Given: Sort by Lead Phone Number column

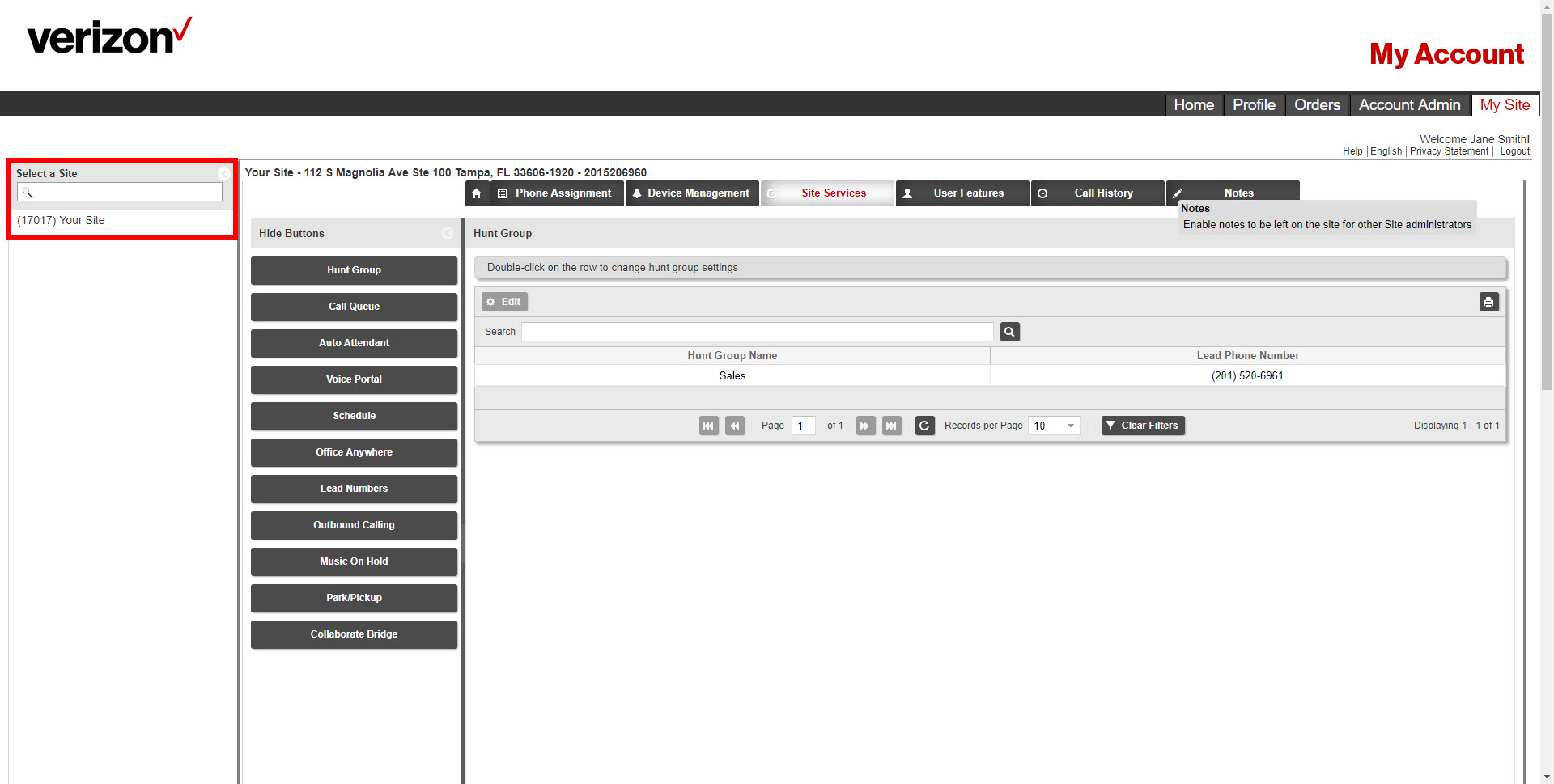Looking at the screenshot, I should [x=1247, y=356].
